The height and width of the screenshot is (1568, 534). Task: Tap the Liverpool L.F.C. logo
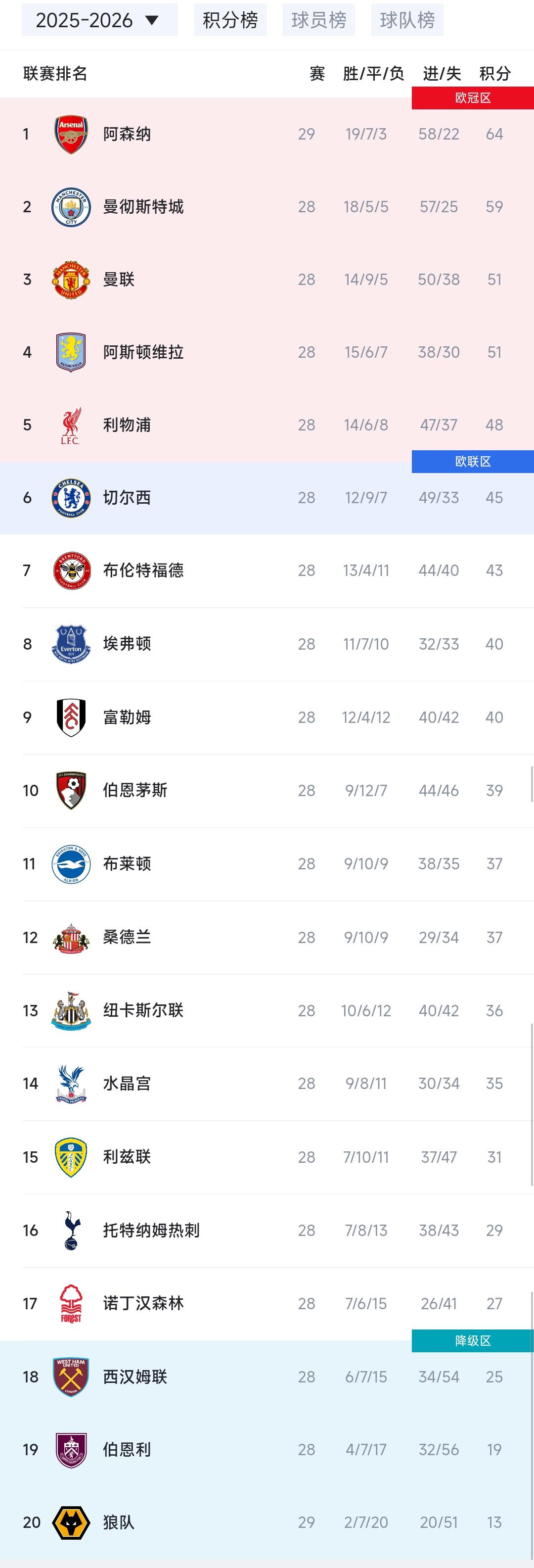click(x=71, y=425)
